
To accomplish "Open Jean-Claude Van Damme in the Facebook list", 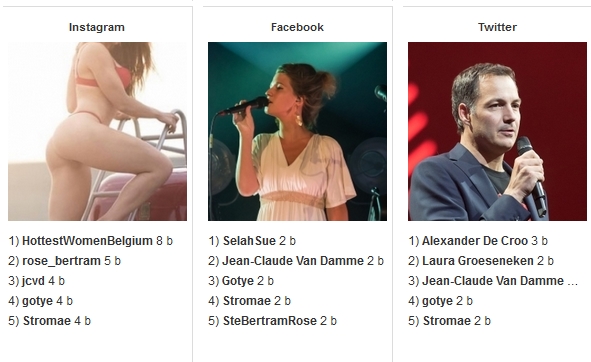I will (293, 261).
